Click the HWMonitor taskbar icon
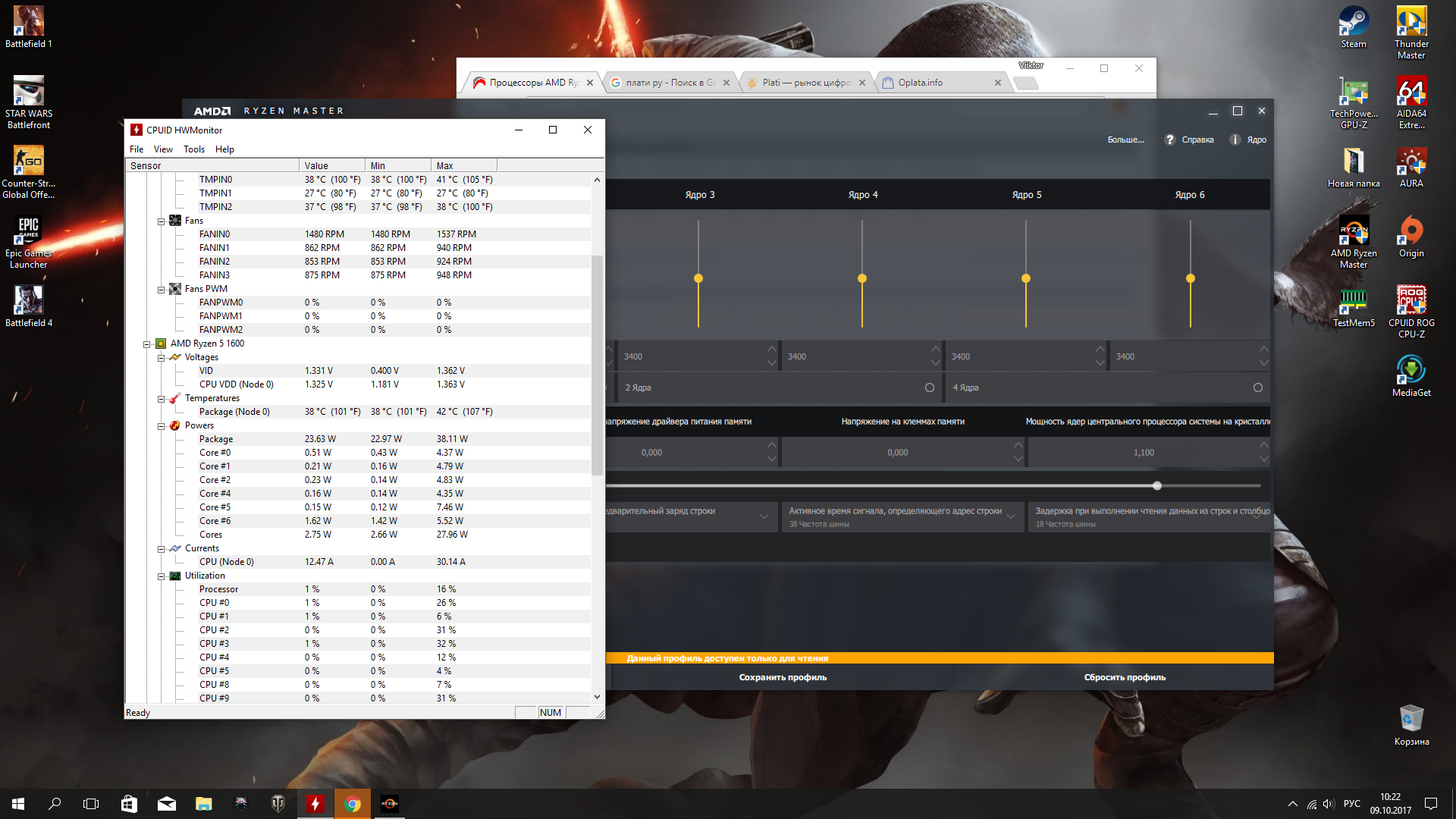Viewport: 1456px width, 819px height. pyautogui.click(x=315, y=804)
